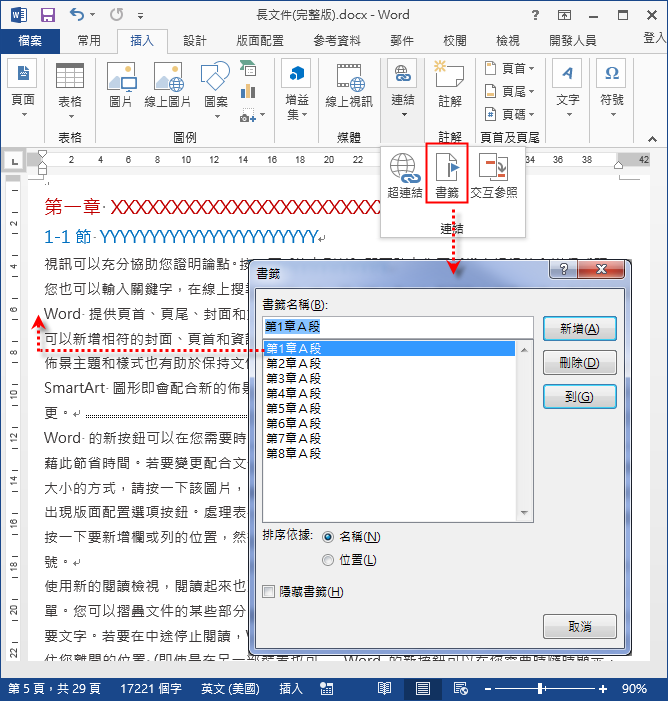
Task: Click the macro recording status bar icon
Action: coord(326,688)
